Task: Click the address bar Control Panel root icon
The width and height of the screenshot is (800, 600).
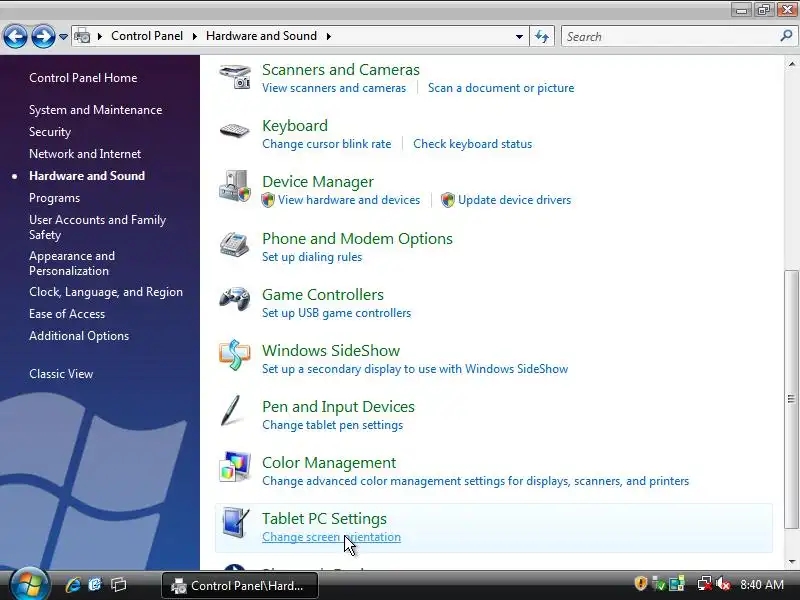Action: click(x=82, y=36)
